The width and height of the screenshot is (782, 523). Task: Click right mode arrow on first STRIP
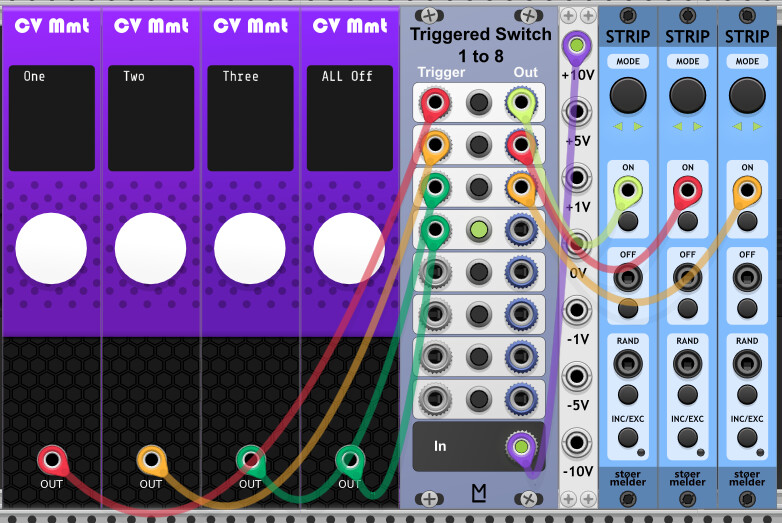638,127
